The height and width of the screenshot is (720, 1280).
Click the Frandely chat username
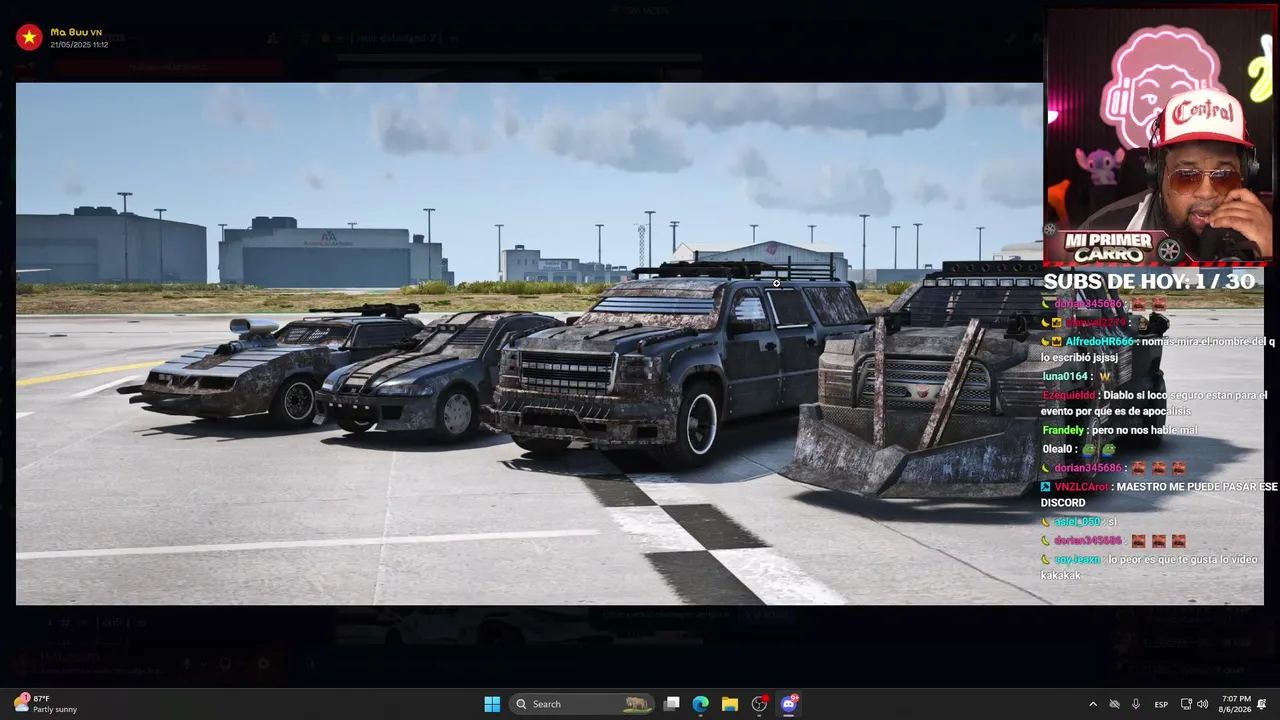[1063, 430]
